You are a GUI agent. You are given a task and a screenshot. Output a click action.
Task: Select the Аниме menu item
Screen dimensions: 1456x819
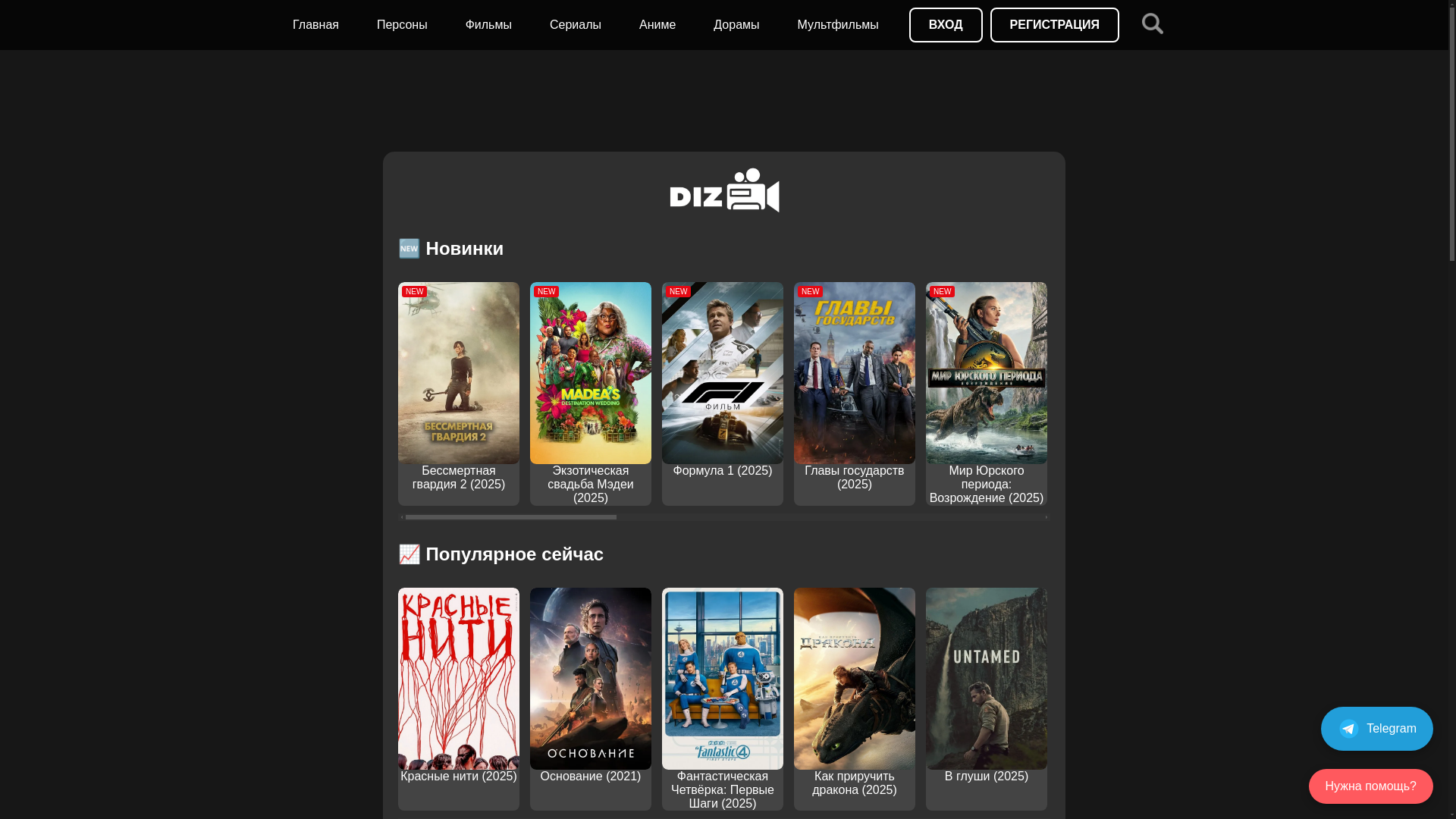click(657, 25)
